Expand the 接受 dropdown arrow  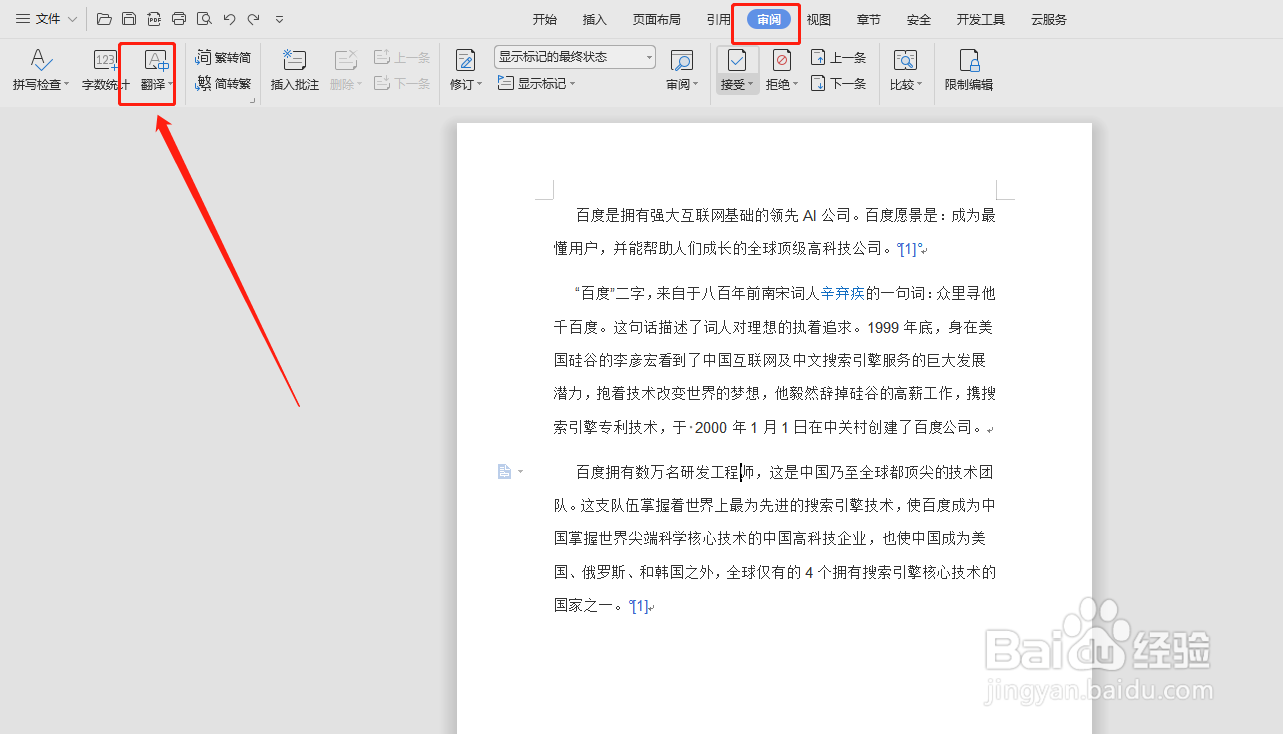(x=751, y=85)
